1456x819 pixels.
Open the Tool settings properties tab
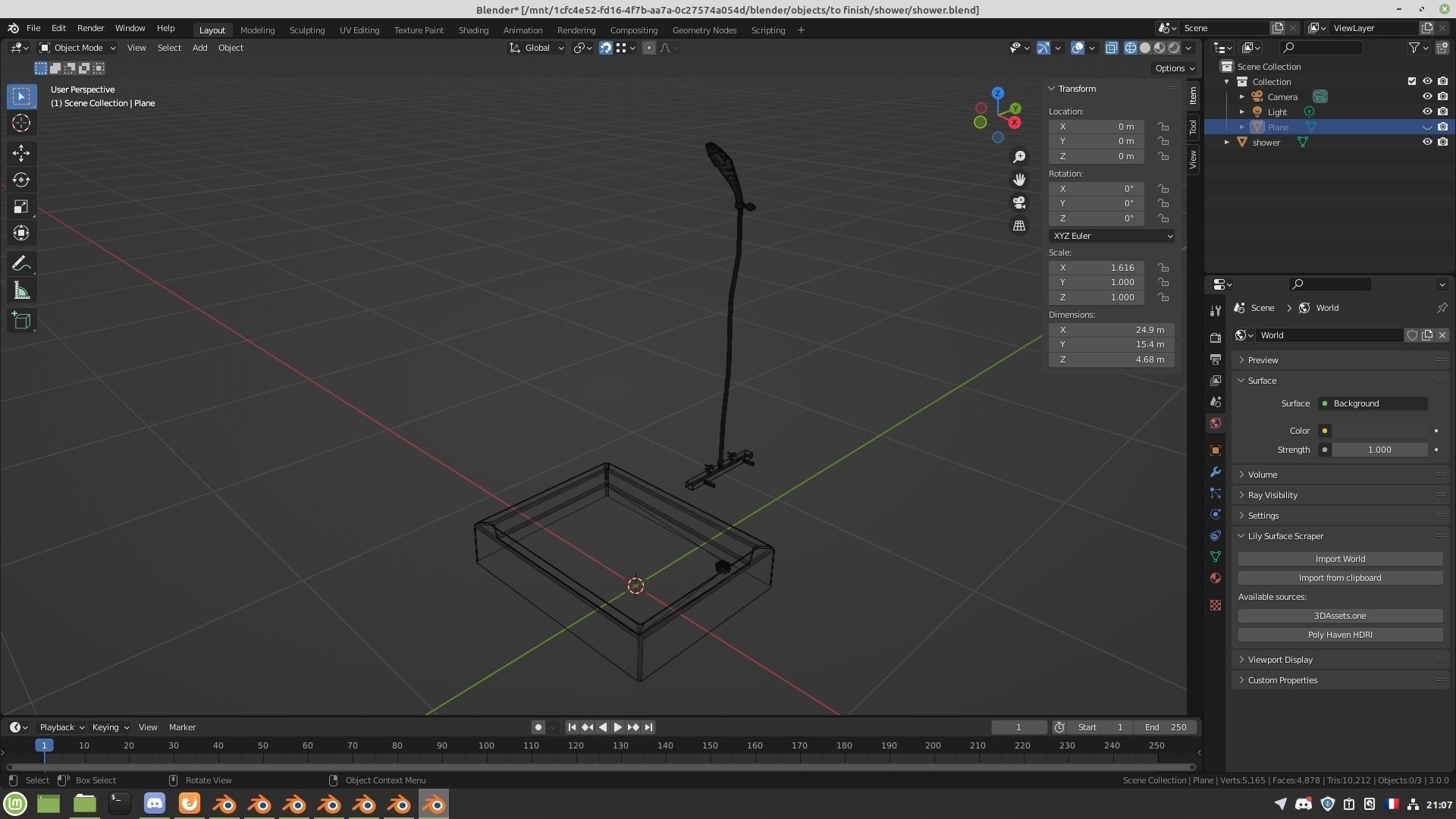1216,310
